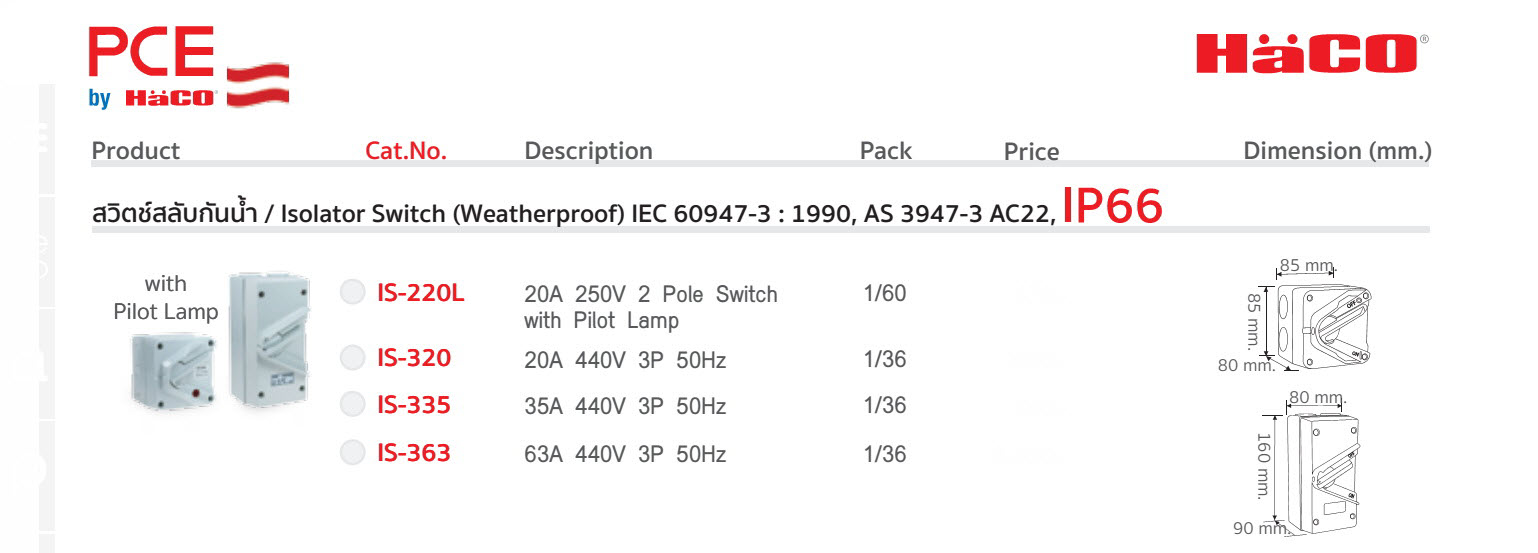This screenshot has width=1538, height=553.
Task: Open the IS-220L catalog number link
Action: [420, 293]
